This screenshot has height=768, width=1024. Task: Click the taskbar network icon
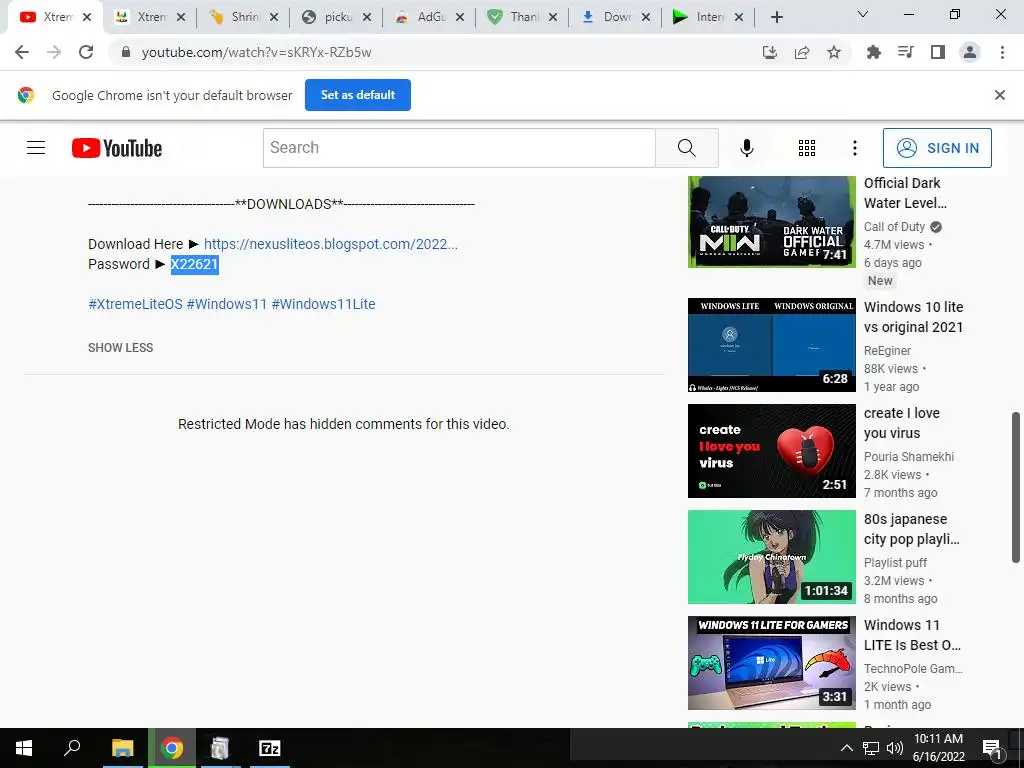[871, 748]
